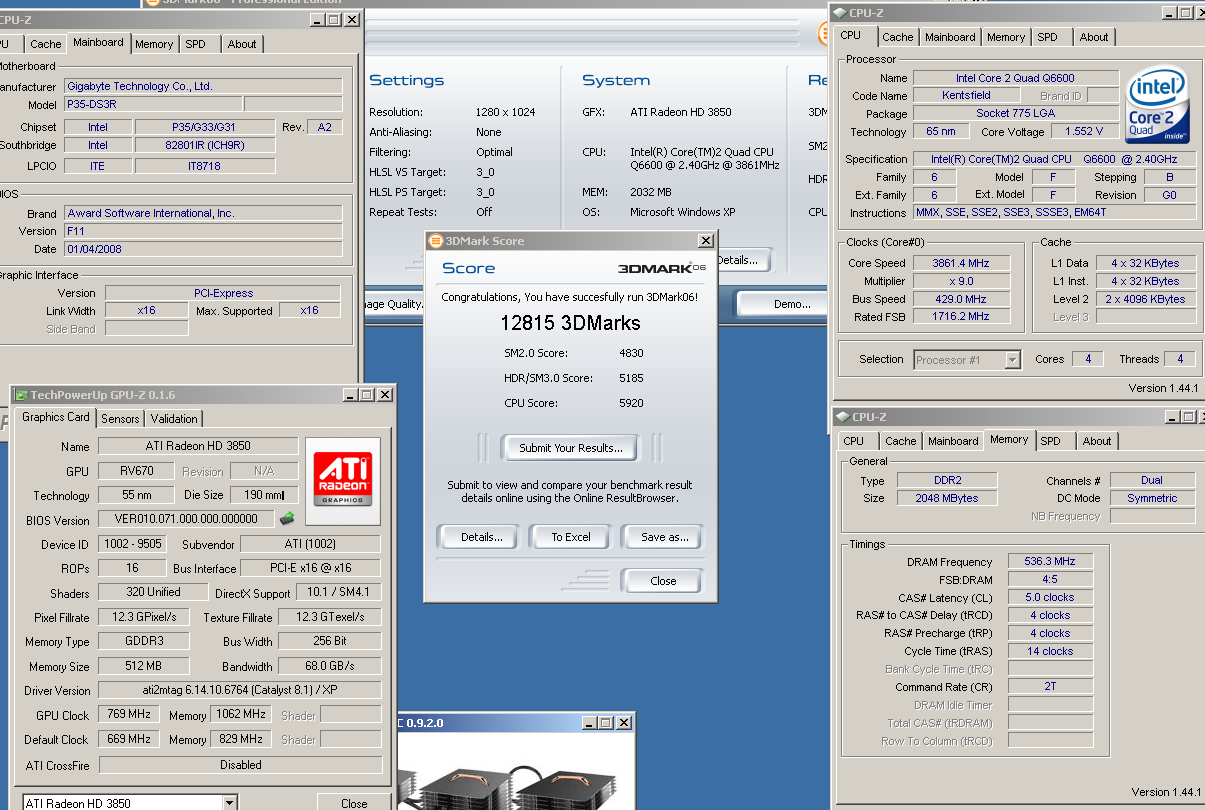Image resolution: width=1205 pixels, height=810 pixels.
Task: Click the Close button at the bottom of GPU-Z
Action: (354, 803)
